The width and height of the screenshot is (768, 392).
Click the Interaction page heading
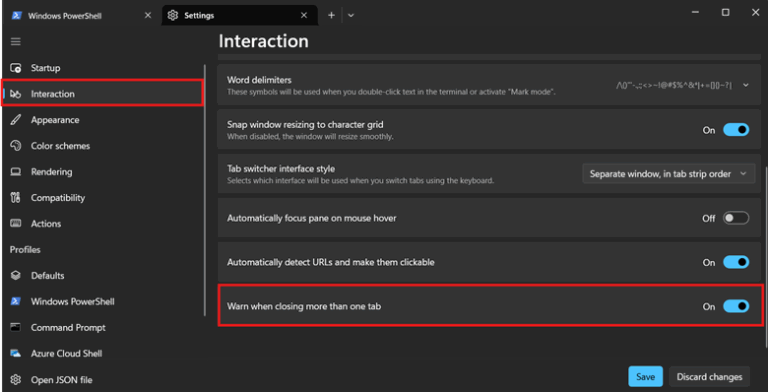(x=264, y=41)
